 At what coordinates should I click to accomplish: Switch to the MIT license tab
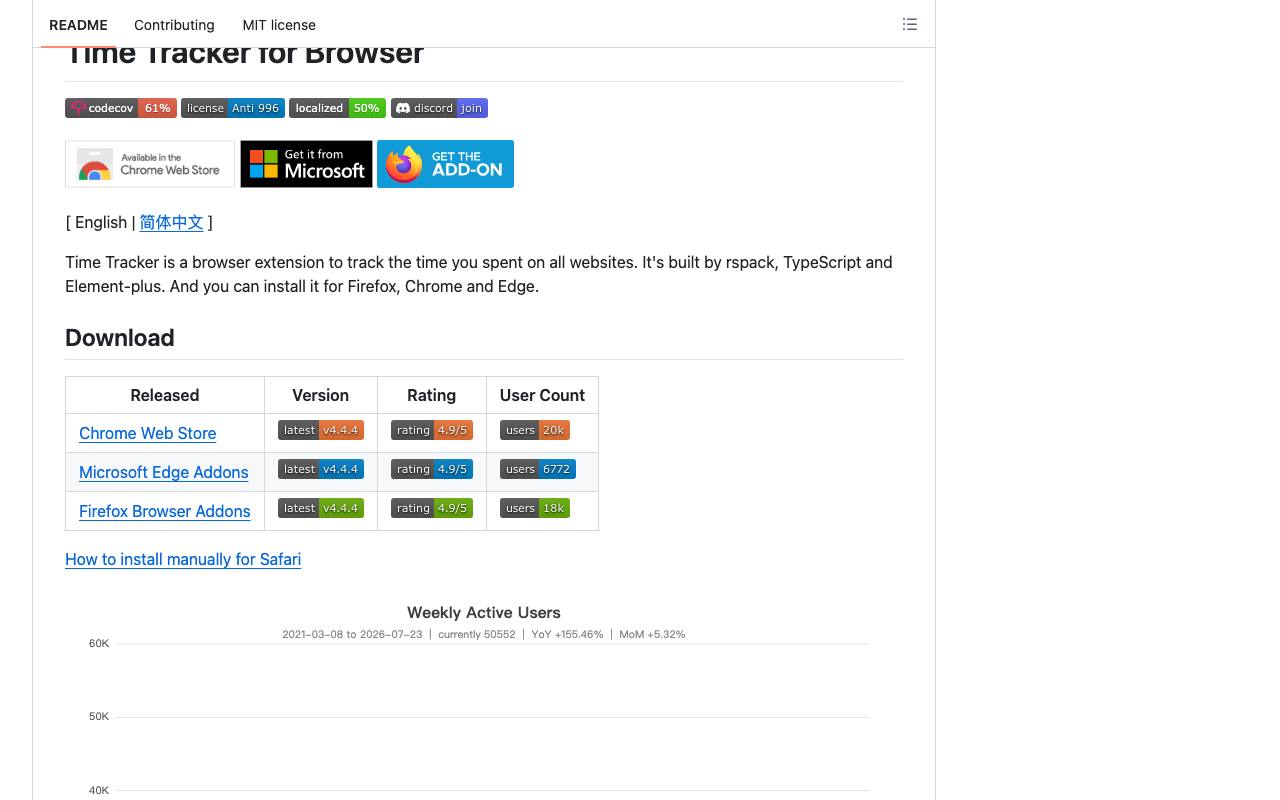tap(279, 25)
